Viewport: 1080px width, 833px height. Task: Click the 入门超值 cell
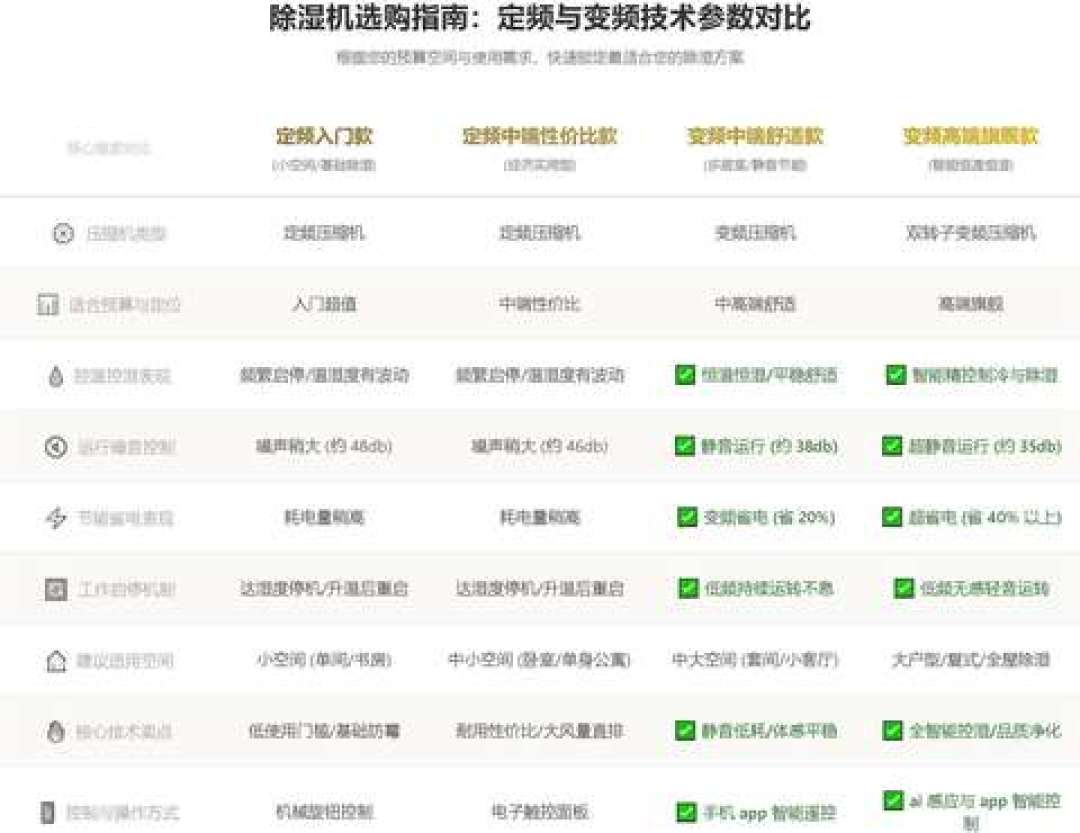(x=324, y=304)
